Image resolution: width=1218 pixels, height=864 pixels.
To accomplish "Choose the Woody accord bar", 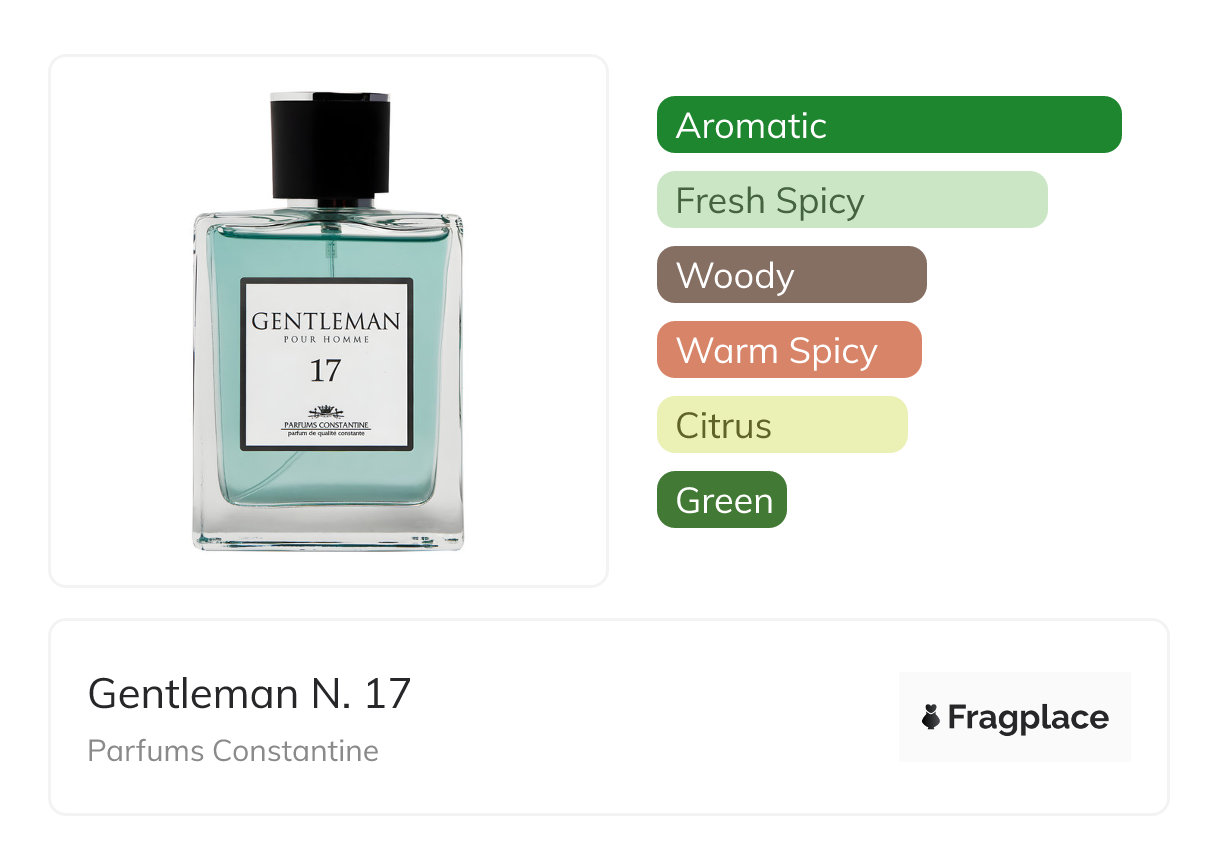I will click(792, 275).
